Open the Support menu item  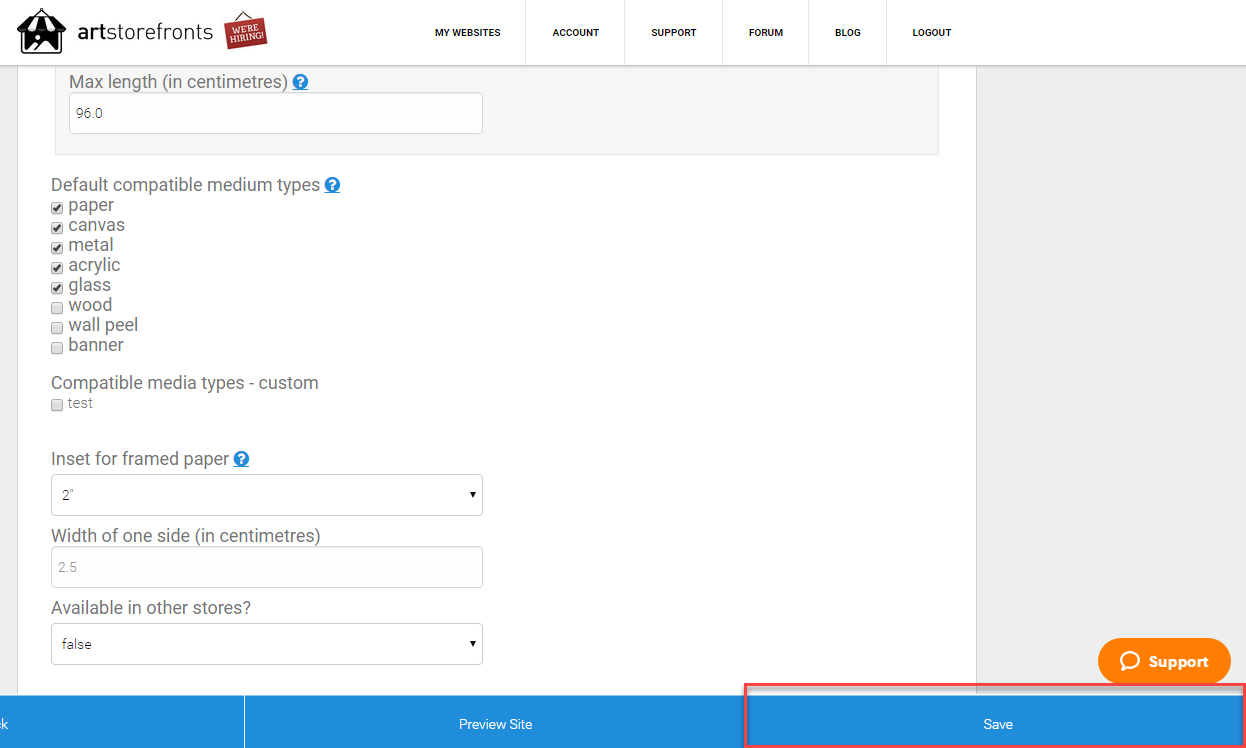tap(673, 33)
